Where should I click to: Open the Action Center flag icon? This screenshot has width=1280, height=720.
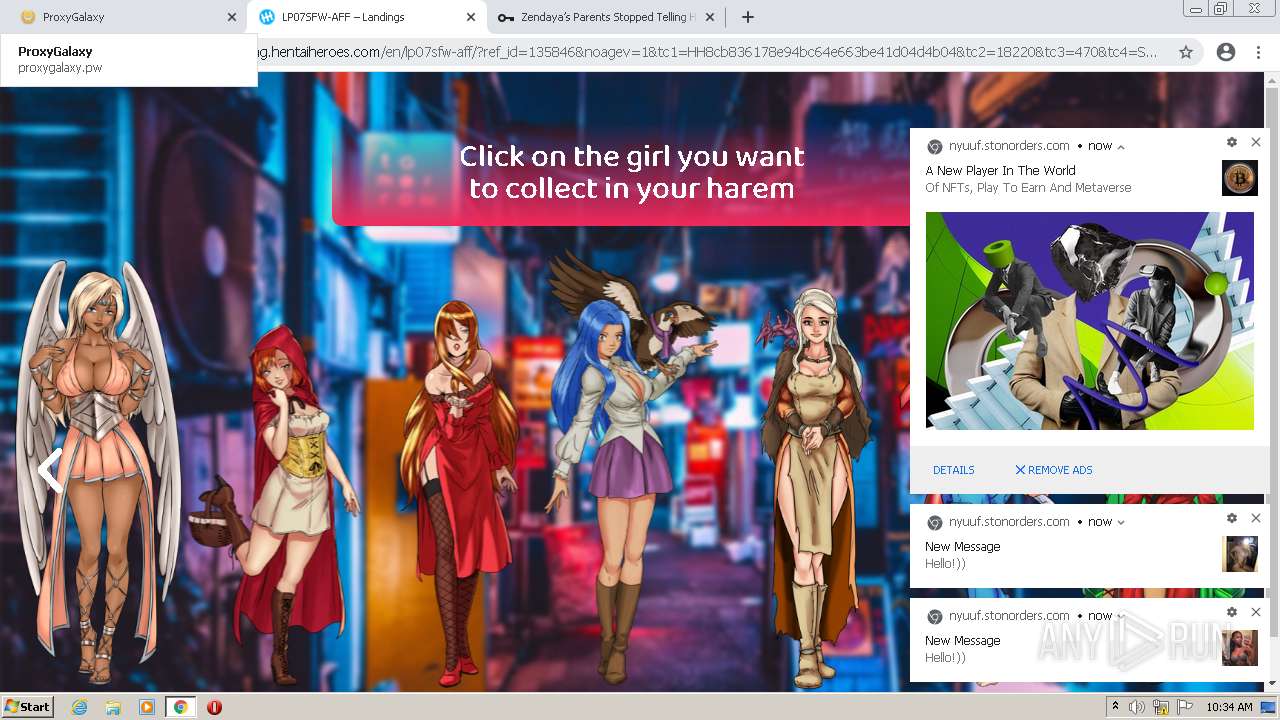[1185, 707]
